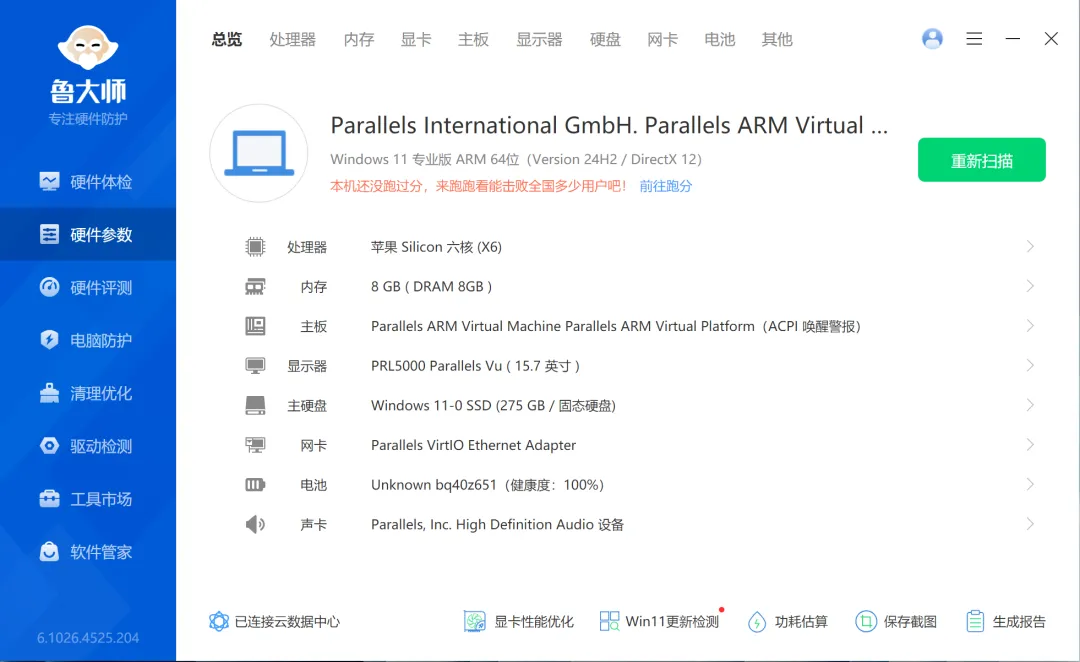Click the 声卡 speaker icon
The height and width of the screenshot is (662, 1080).
pos(255,524)
